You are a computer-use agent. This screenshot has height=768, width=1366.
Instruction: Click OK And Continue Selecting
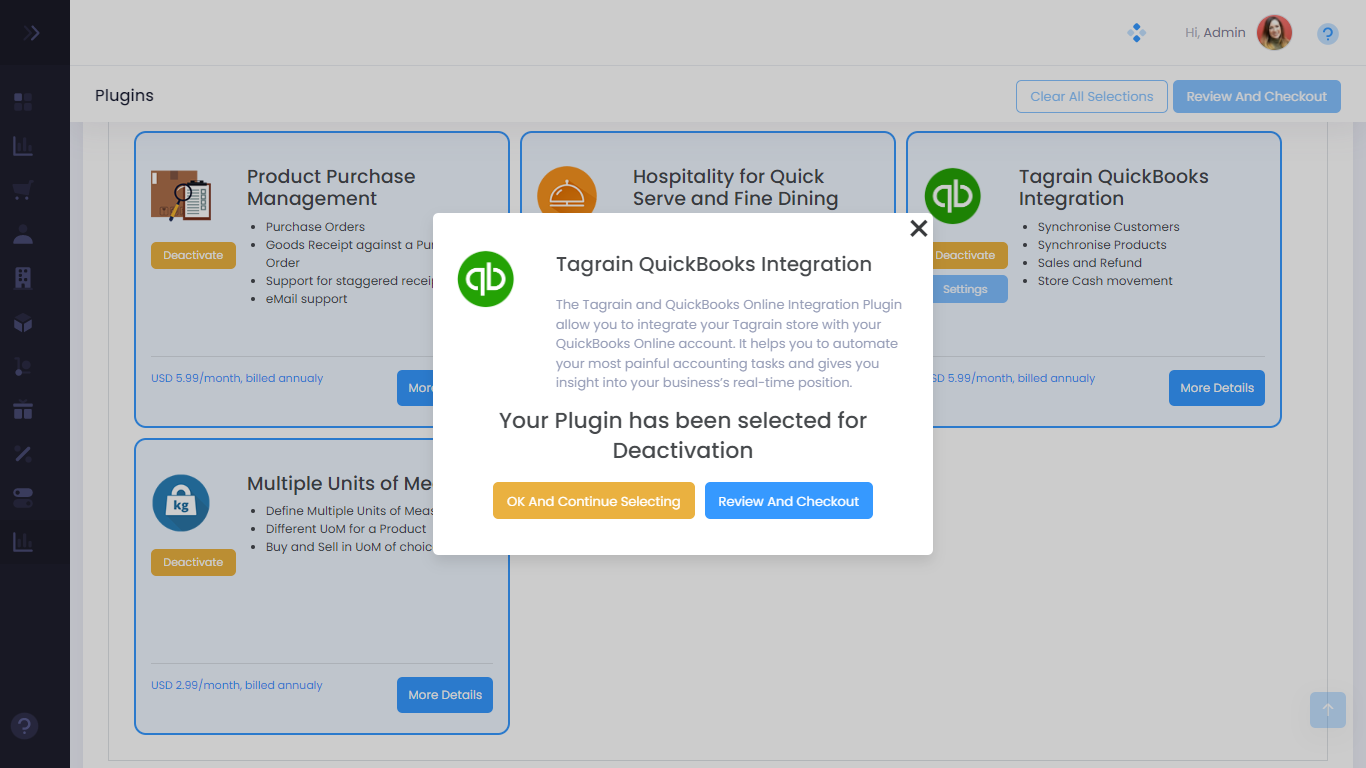tap(593, 501)
